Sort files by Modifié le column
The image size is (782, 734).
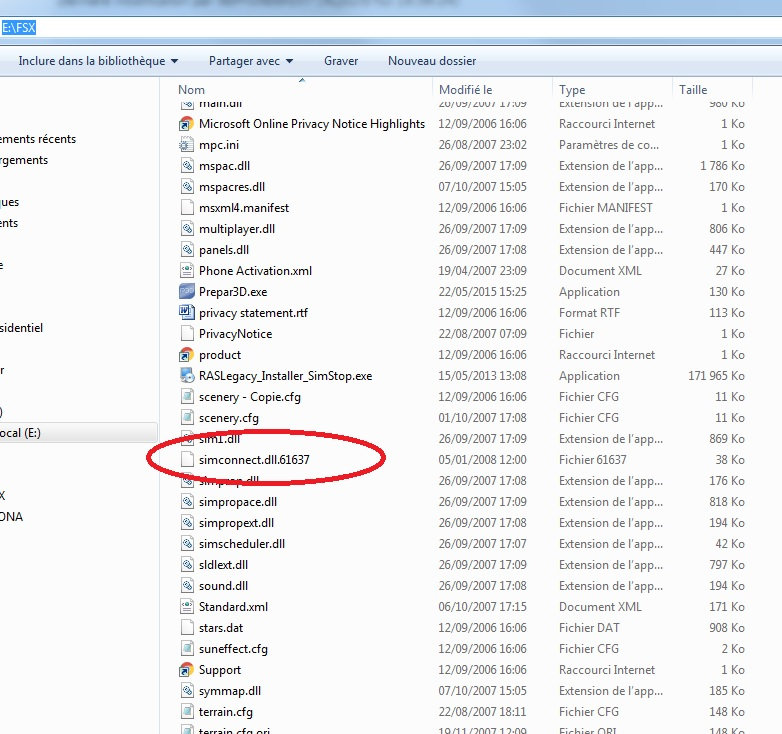point(492,89)
